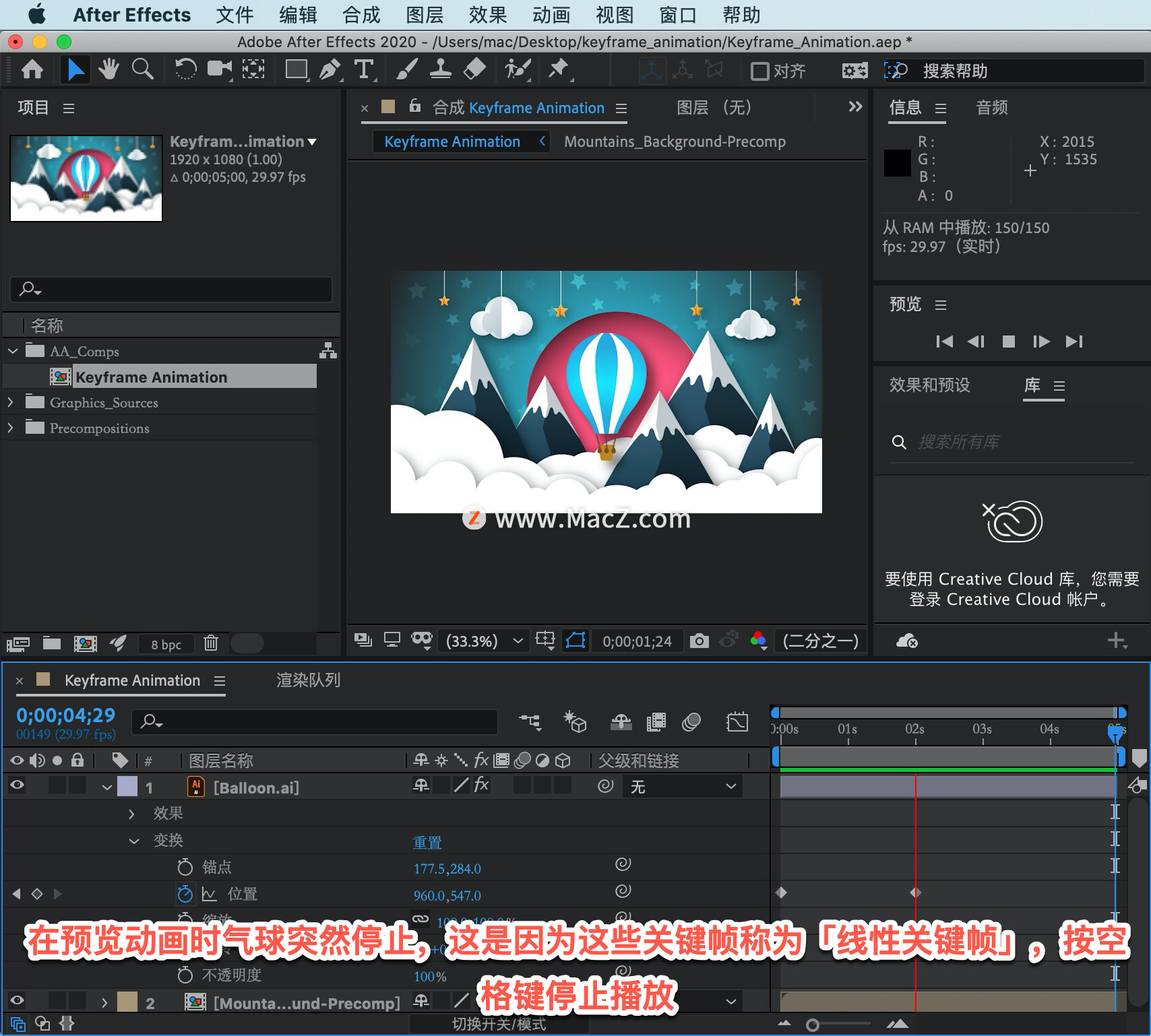
Task: Click the project composition thumbnail
Action: pyautogui.click(x=86, y=178)
